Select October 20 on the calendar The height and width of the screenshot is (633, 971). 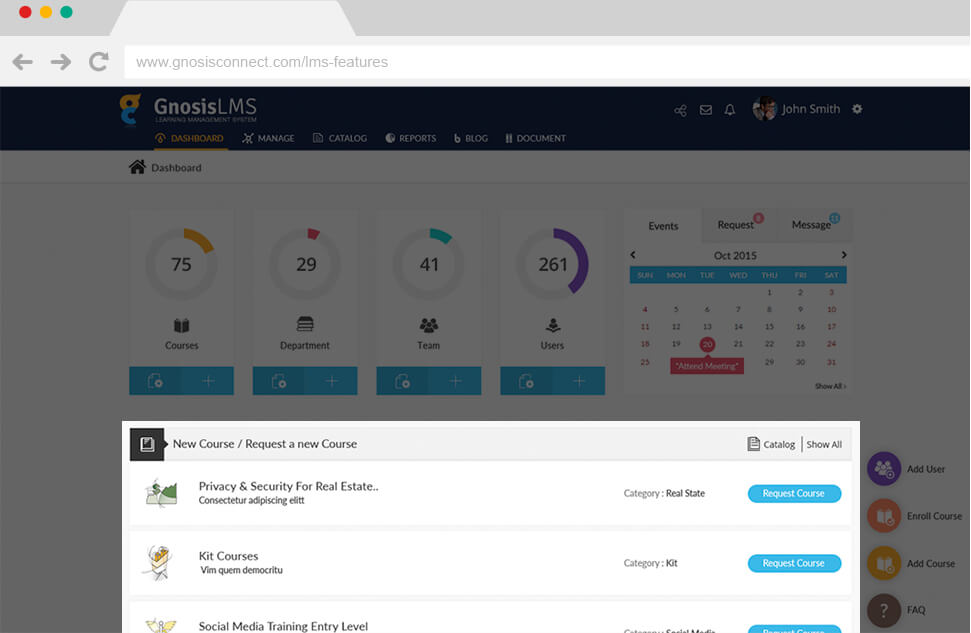[707, 344]
